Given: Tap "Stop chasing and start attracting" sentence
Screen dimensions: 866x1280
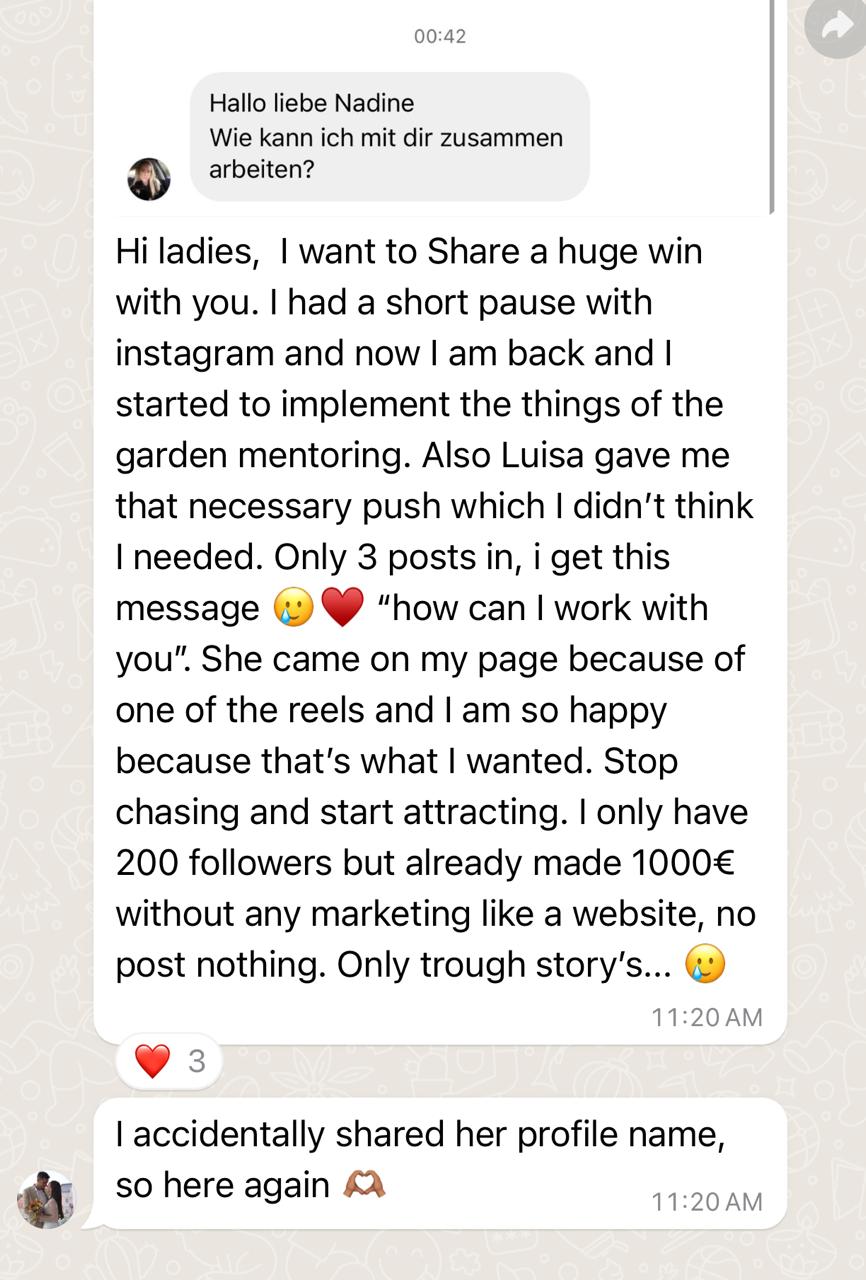Looking at the screenshot, I should coord(340,812).
